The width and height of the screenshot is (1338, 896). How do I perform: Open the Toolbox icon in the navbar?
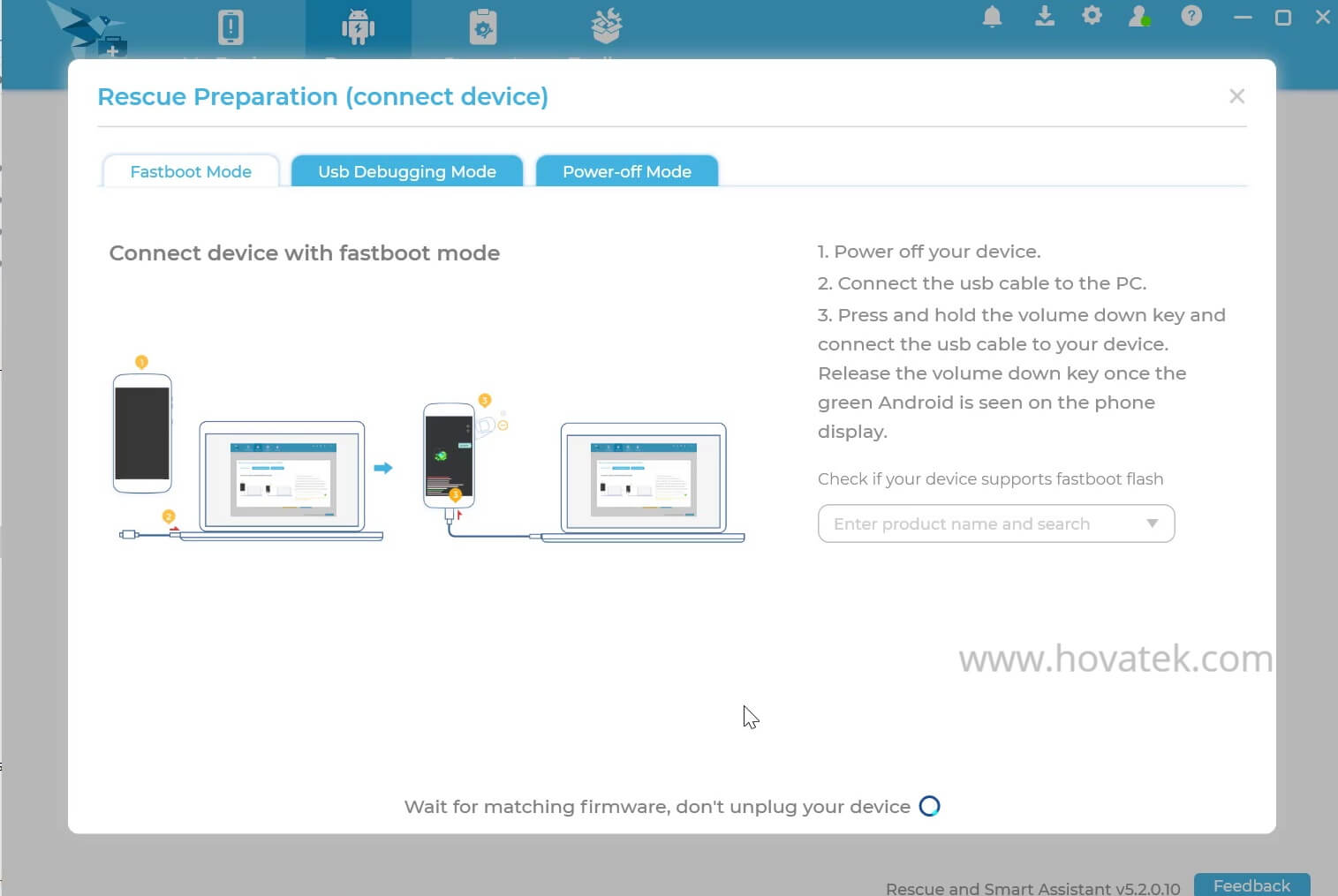point(605,26)
